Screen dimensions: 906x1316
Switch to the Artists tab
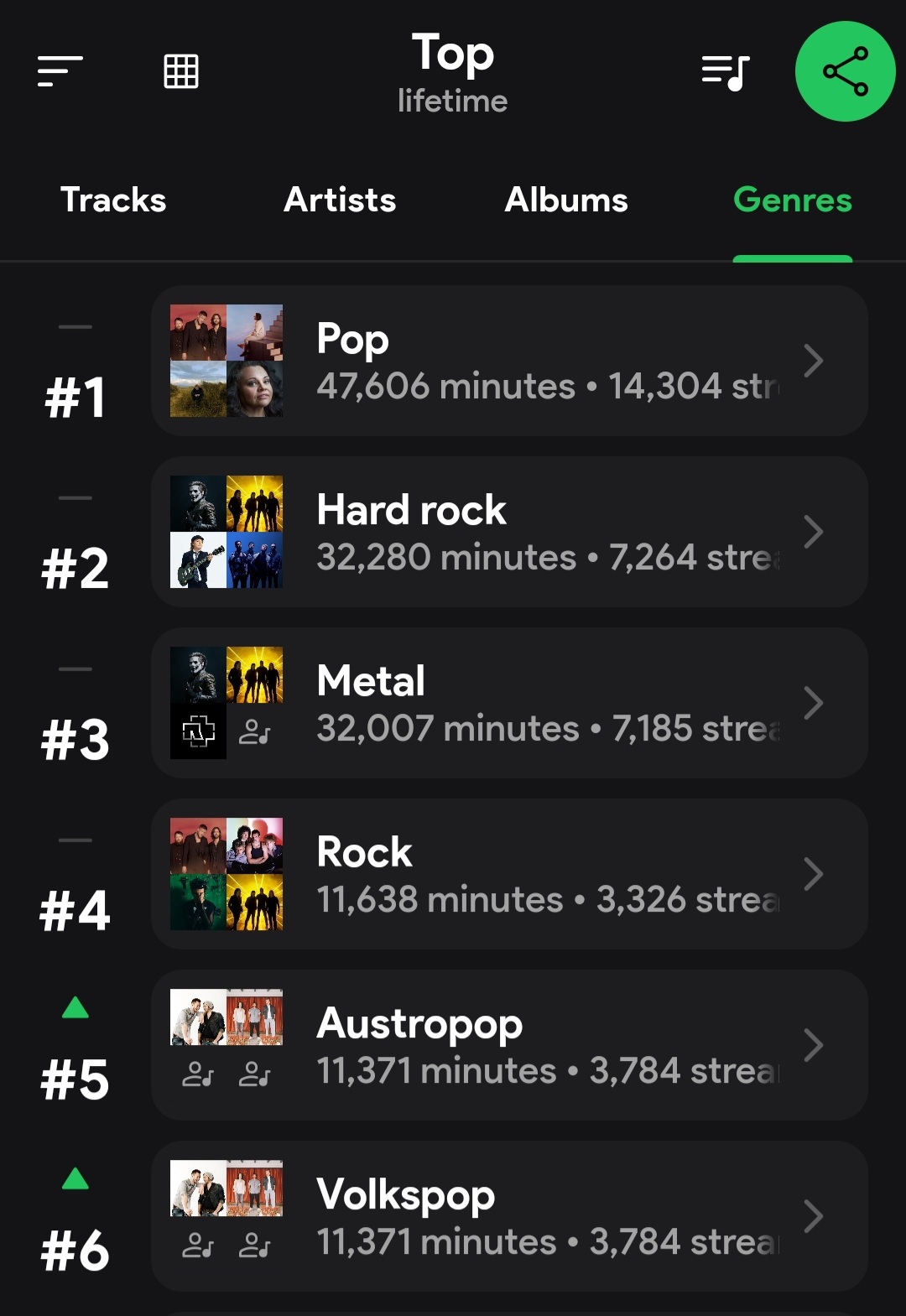click(x=340, y=200)
